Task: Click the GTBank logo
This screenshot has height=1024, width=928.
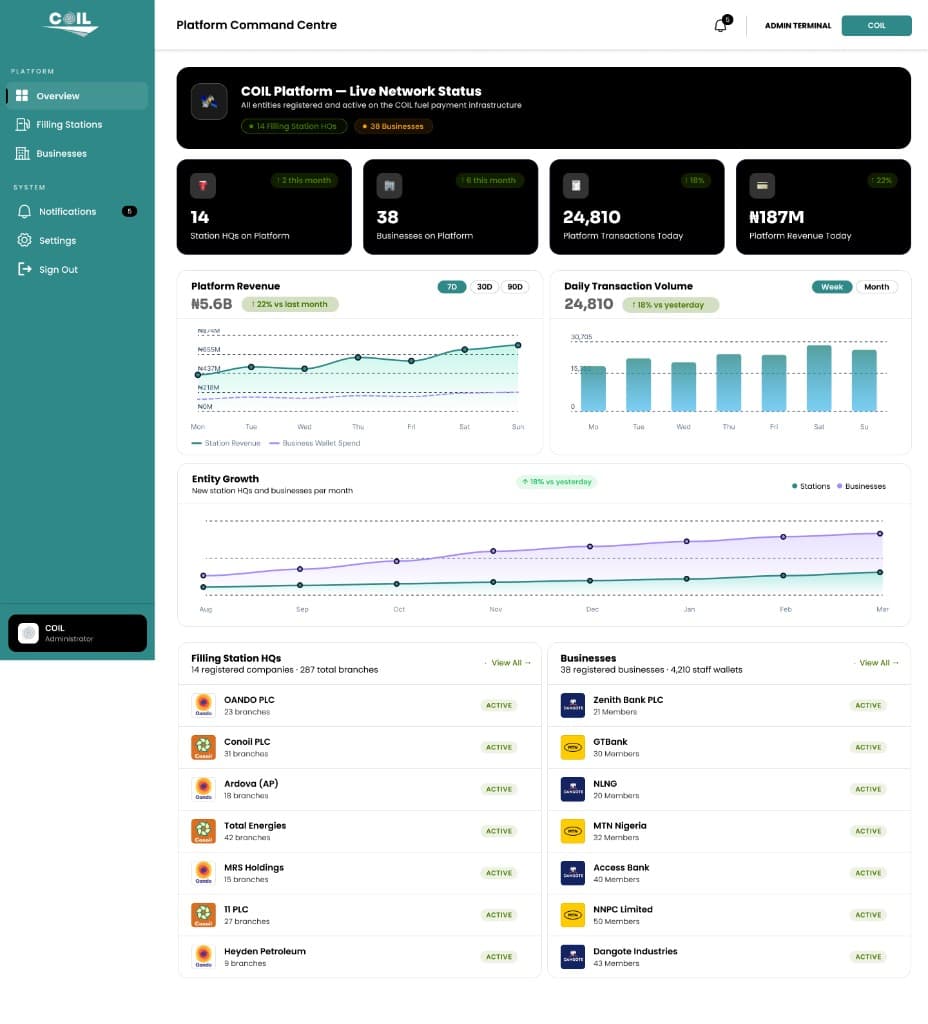Action: coord(573,747)
